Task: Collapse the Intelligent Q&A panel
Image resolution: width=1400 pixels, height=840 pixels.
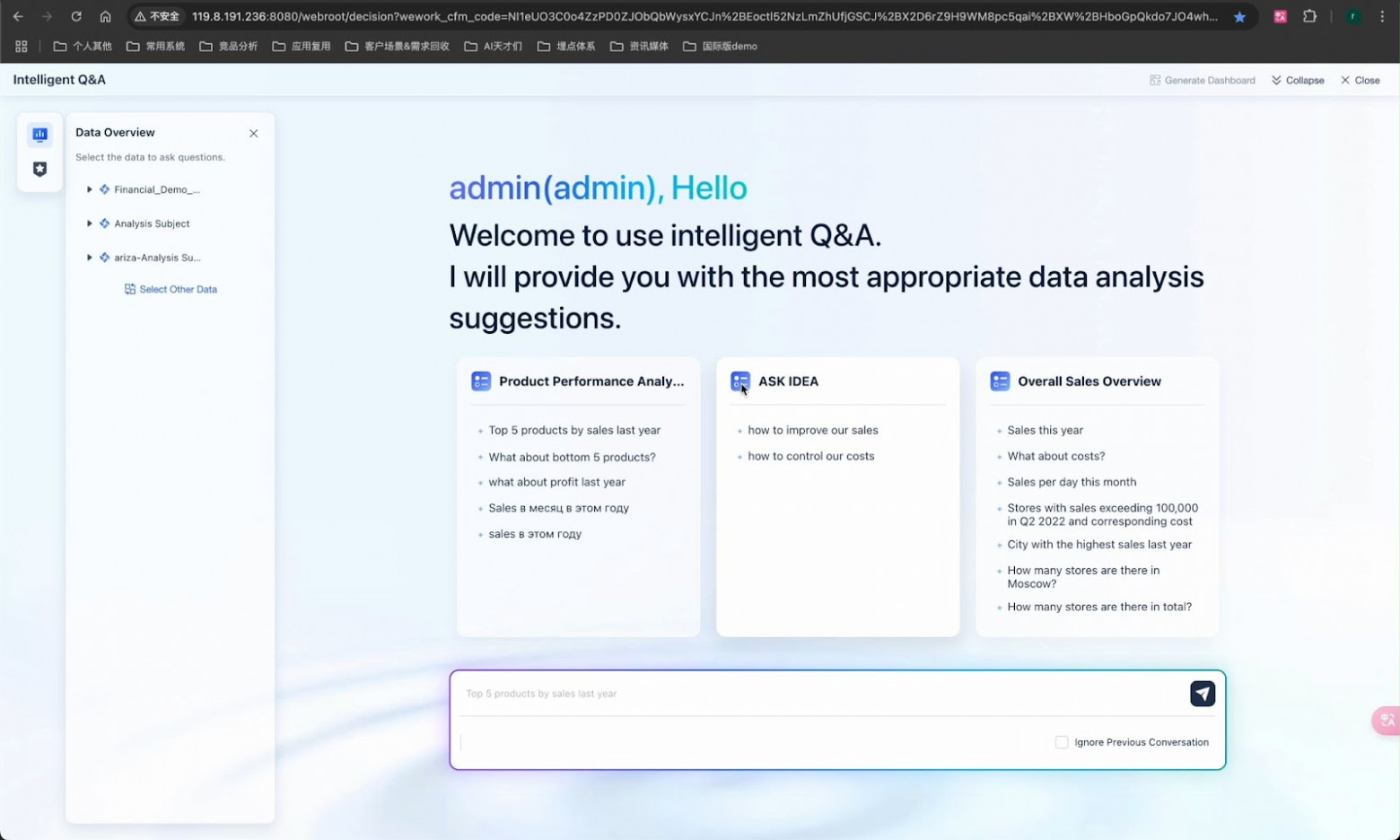Action: point(1298,80)
